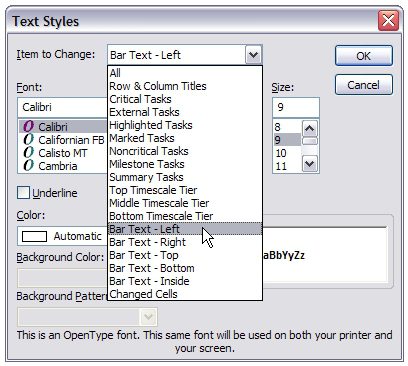Choose Summary Tasks in list

coord(185,177)
